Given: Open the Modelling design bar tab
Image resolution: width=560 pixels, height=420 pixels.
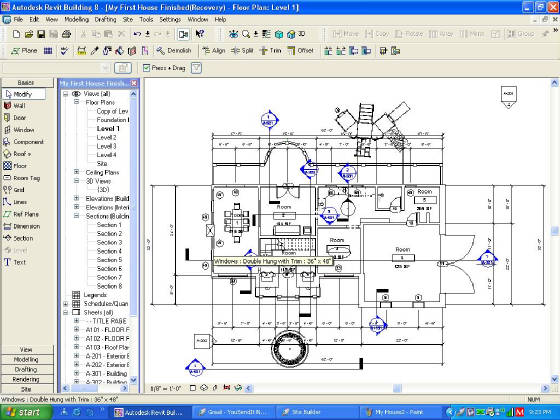Looking at the screenshot, I should pos(26,359).
